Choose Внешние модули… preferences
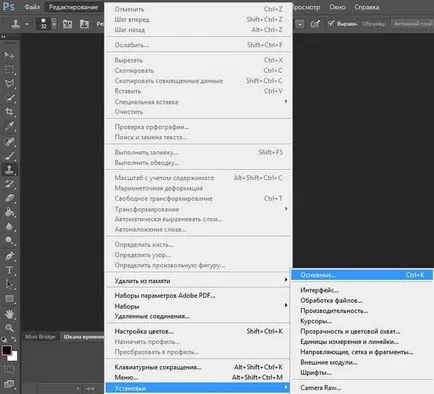The width and height of the screenshot is (434, 394). 362,362
